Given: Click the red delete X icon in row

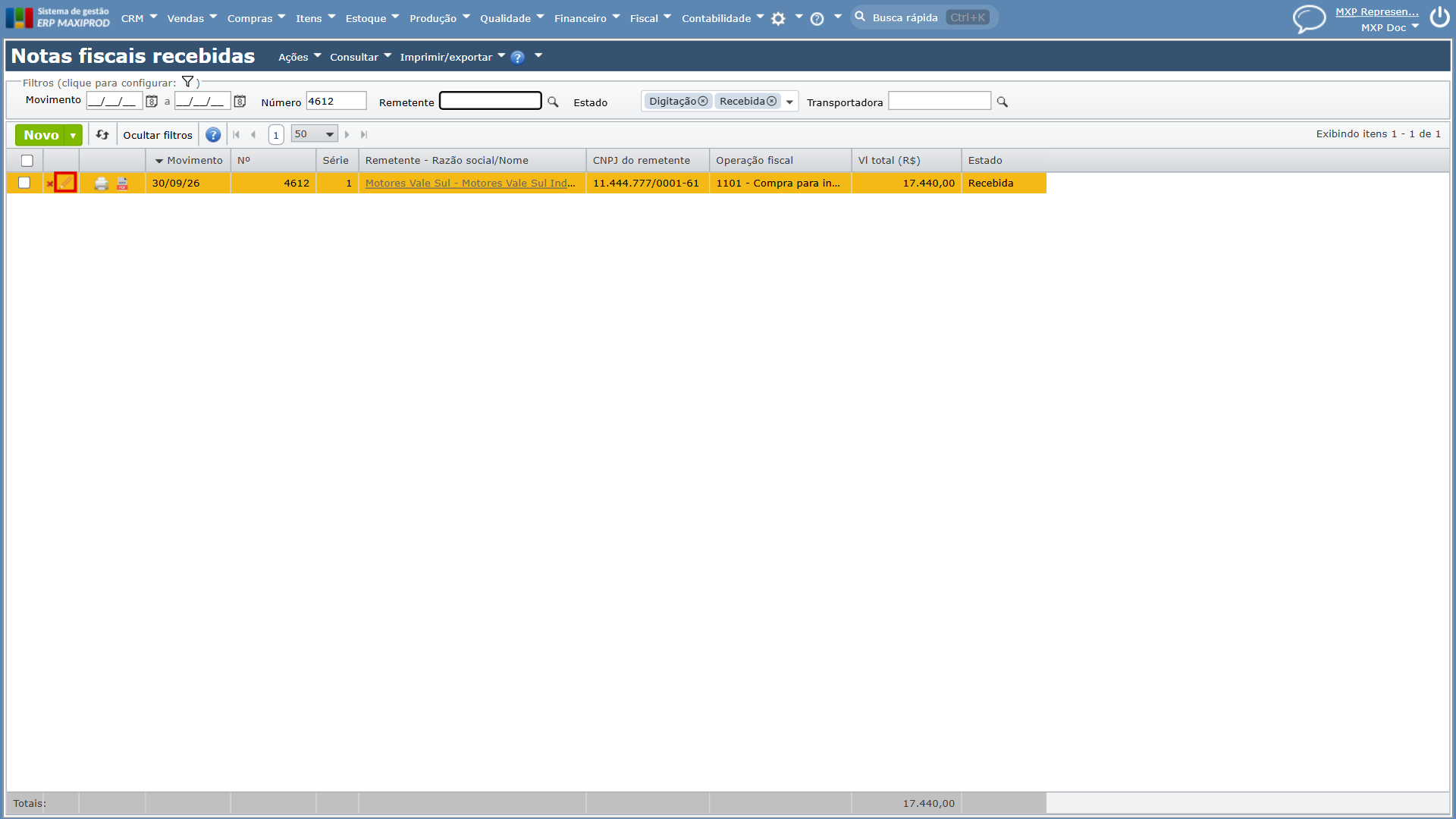Looking at the screenshot, I should tap(50, 184).
